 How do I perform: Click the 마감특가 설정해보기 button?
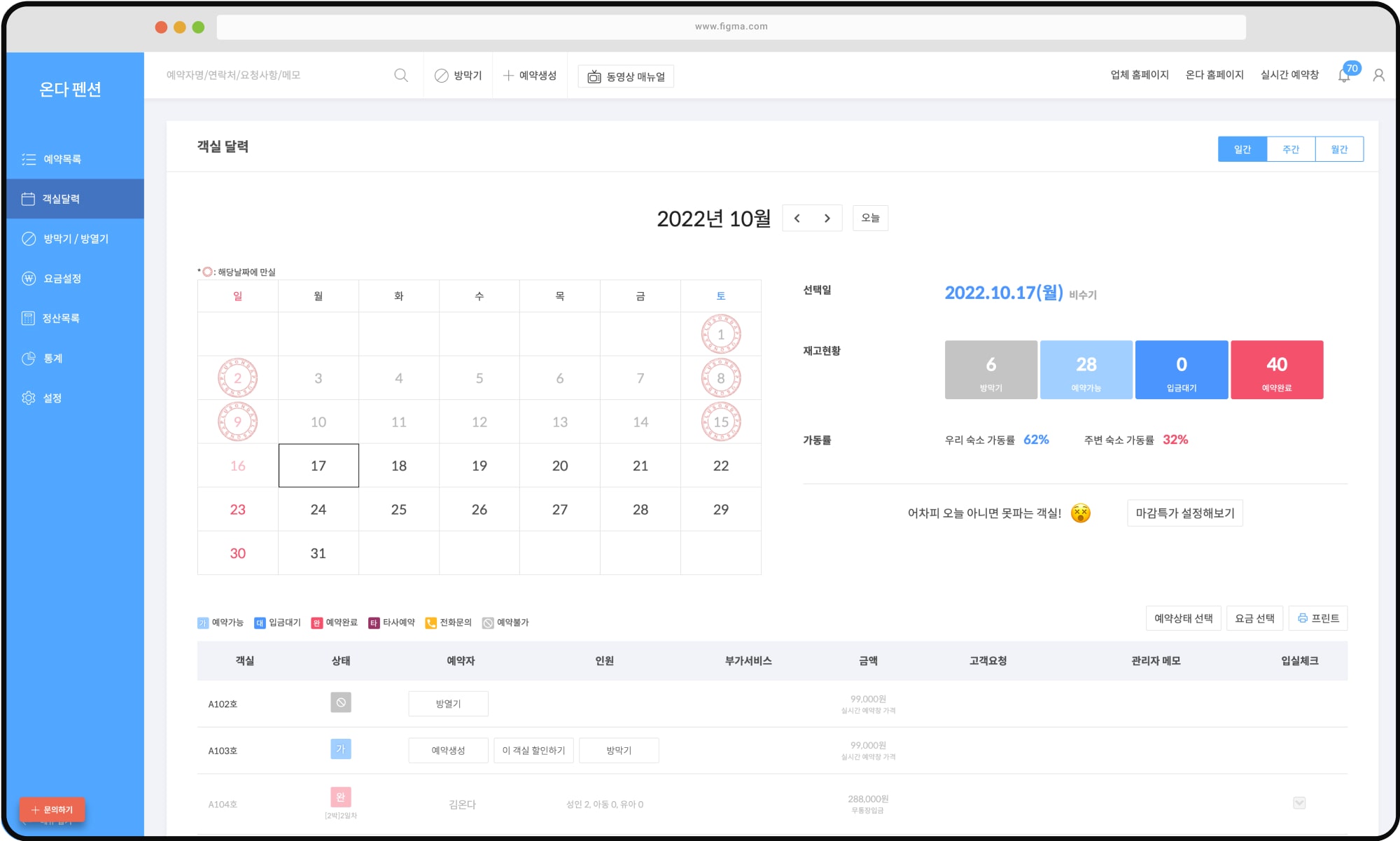point(1184,513)
